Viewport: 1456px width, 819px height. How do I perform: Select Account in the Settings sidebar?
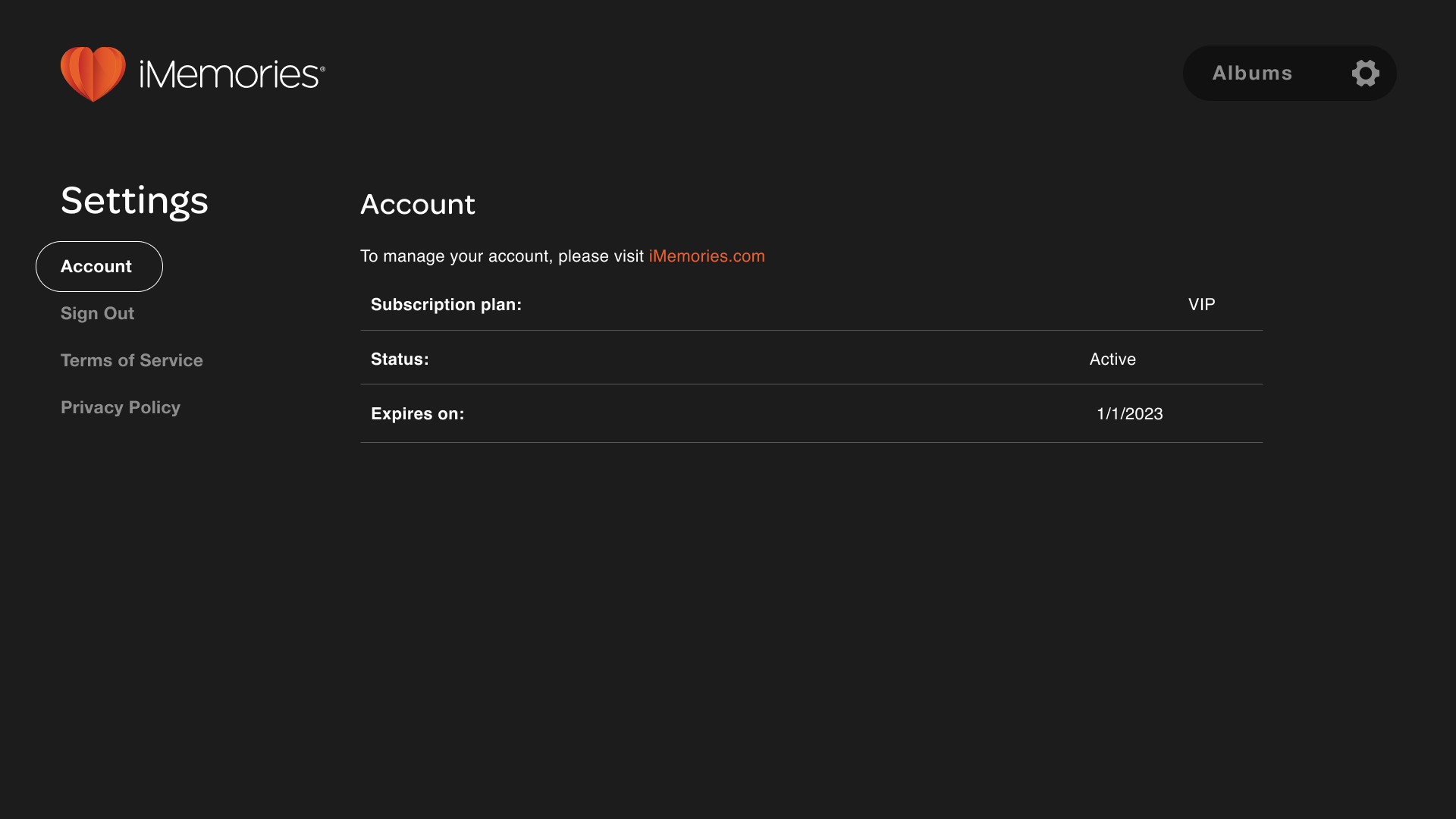pyautogui.click(x=98, y=266)
